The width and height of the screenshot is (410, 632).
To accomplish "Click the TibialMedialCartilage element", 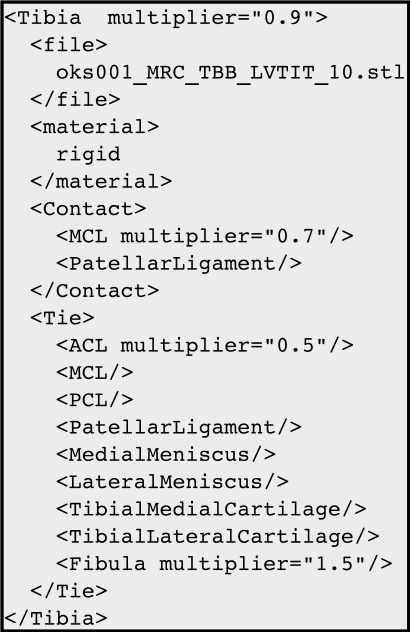I will (x=211, y=509).
